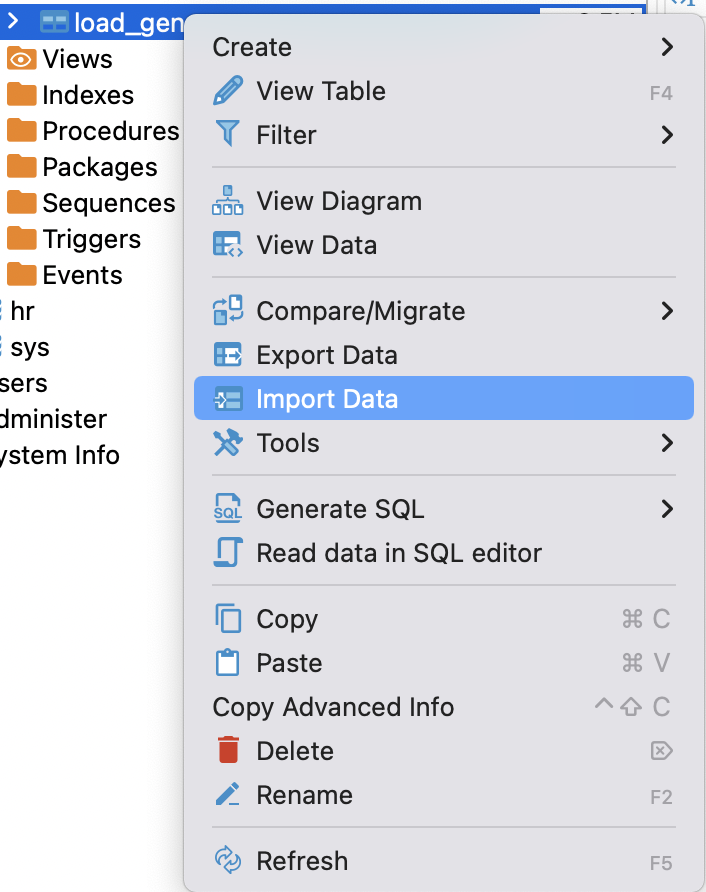Viewport: 706px width, 892px height.
Task: Select Read data in SQL editor
Action: pyautogui.click(x=399, y=553)
